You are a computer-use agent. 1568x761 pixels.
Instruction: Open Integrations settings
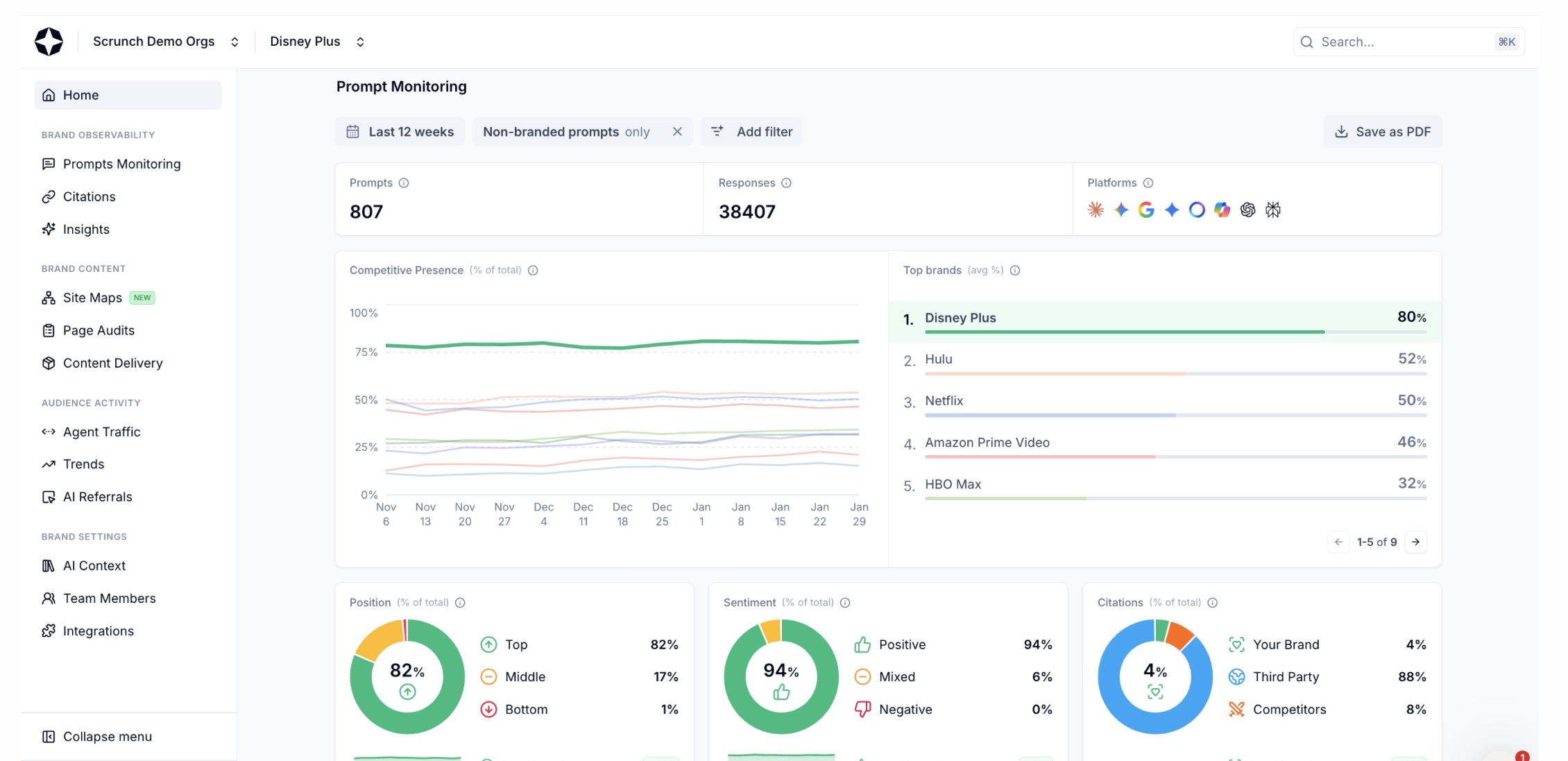tap(98, 631)
